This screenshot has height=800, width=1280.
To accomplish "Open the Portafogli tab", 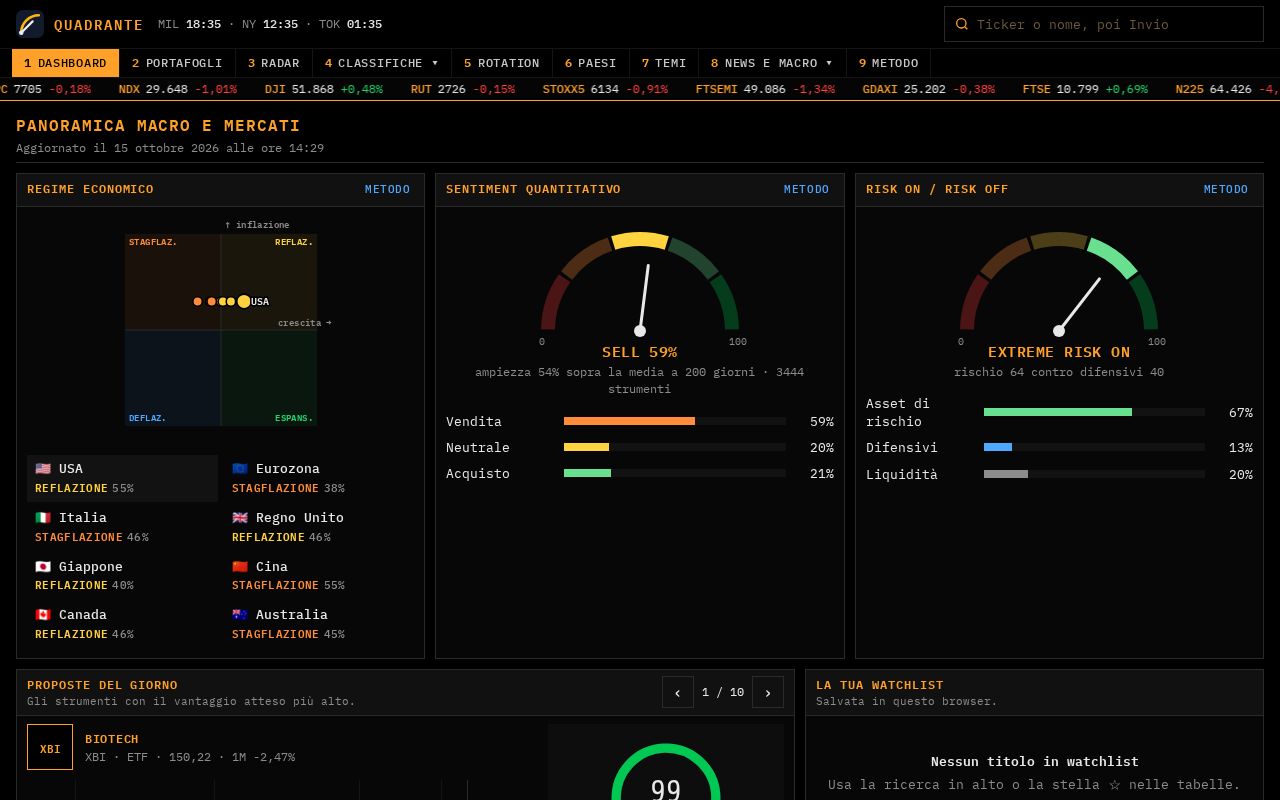I will click(x=177, y=63).
